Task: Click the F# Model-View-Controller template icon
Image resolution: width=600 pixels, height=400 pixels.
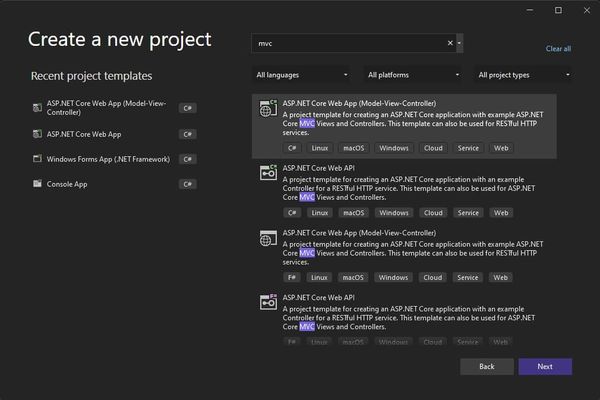Action: pyautogui.click(x=268, y=238)
